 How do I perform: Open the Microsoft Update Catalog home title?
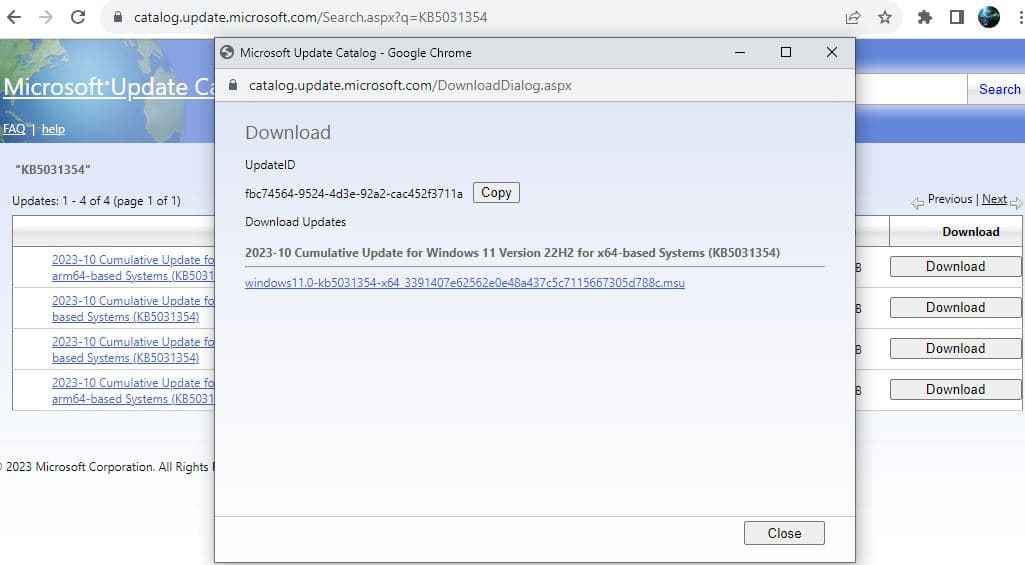point(109,87)
